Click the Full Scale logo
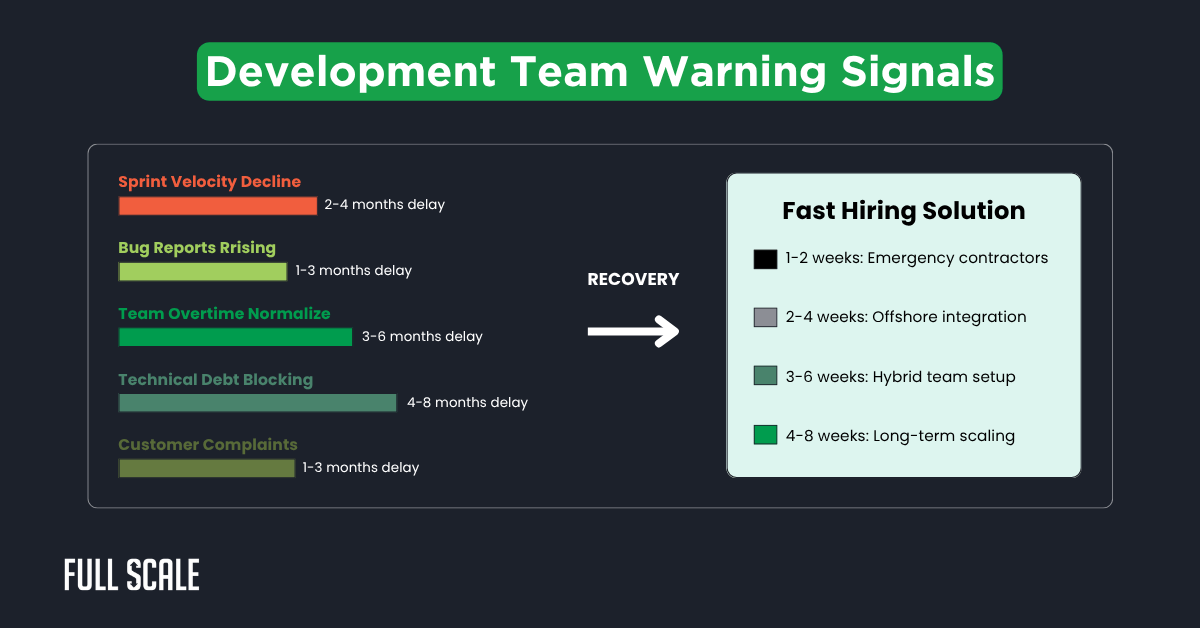 pyautogui.click(x=131, y=575)
